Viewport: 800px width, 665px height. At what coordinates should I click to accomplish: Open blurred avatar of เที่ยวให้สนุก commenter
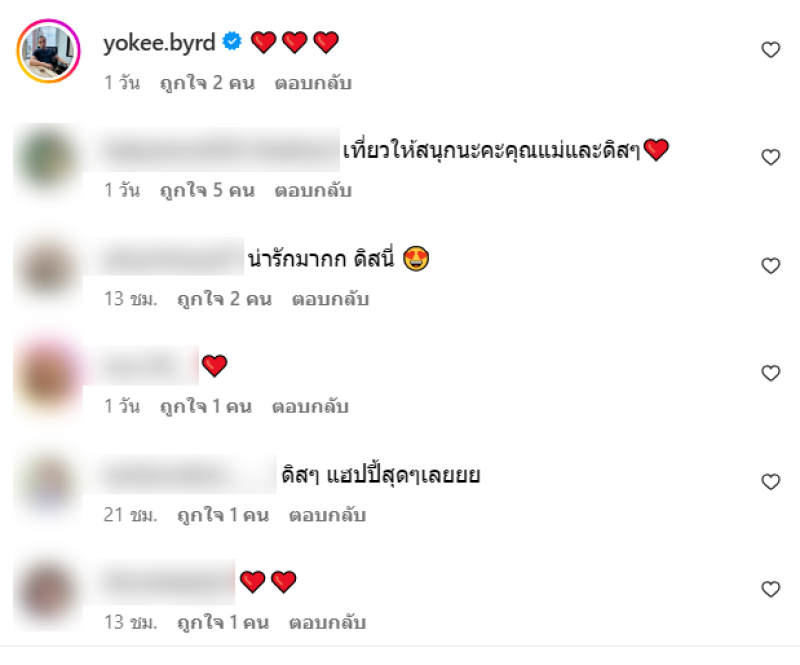(x=47, y=159)
